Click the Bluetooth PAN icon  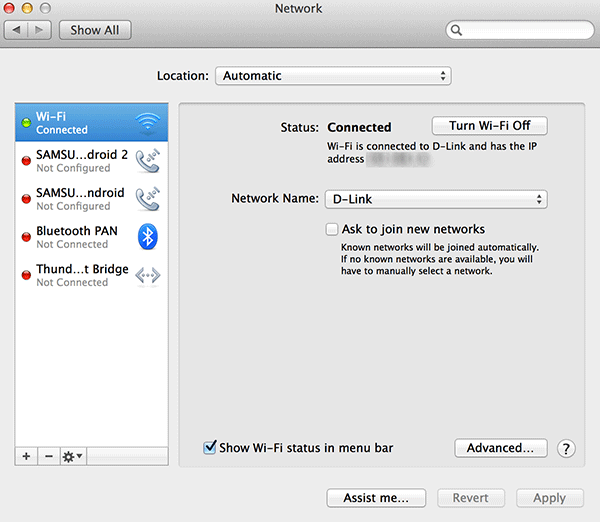tap(148, 237)
